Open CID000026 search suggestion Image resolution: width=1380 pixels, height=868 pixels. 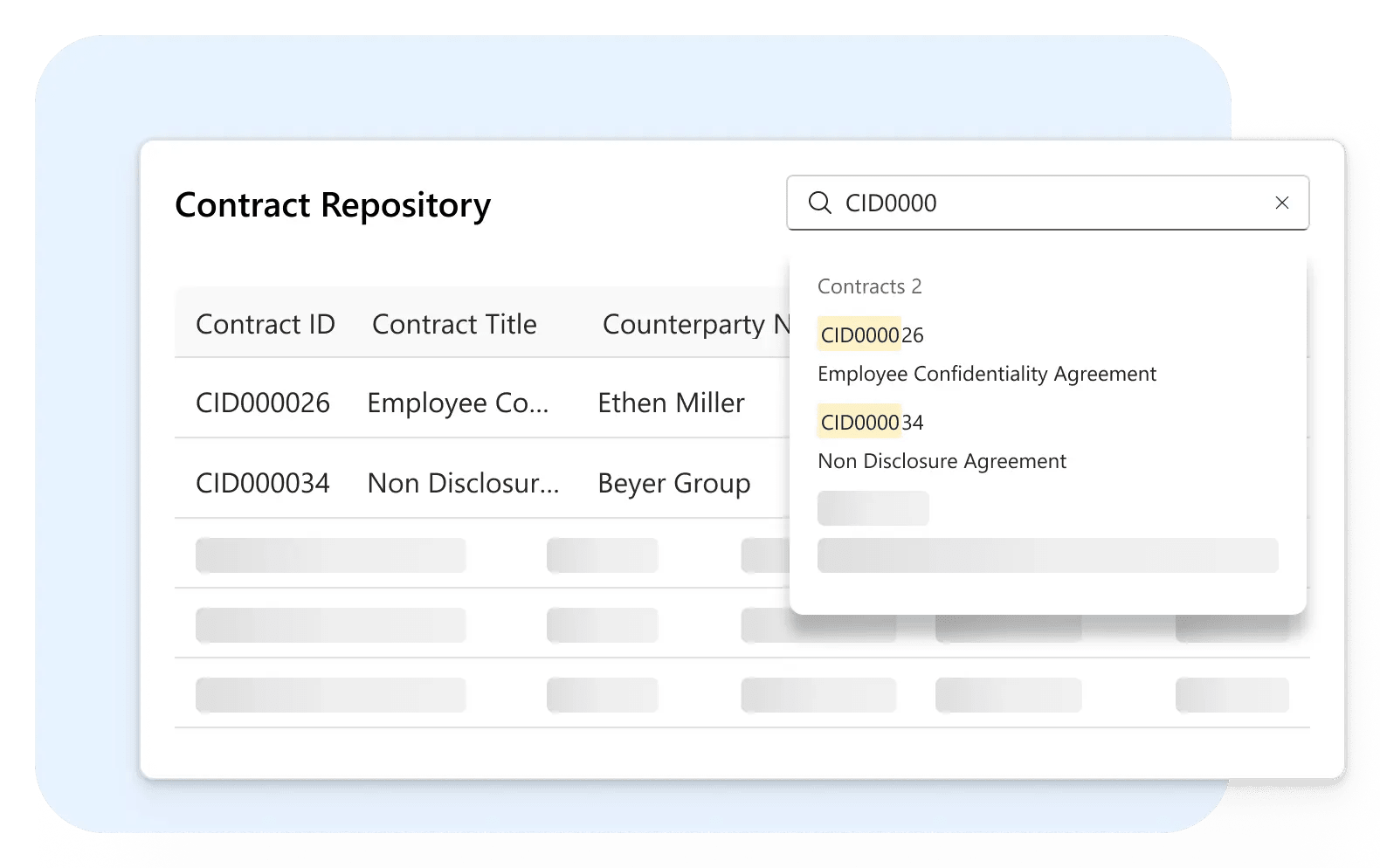click(872, 335)
